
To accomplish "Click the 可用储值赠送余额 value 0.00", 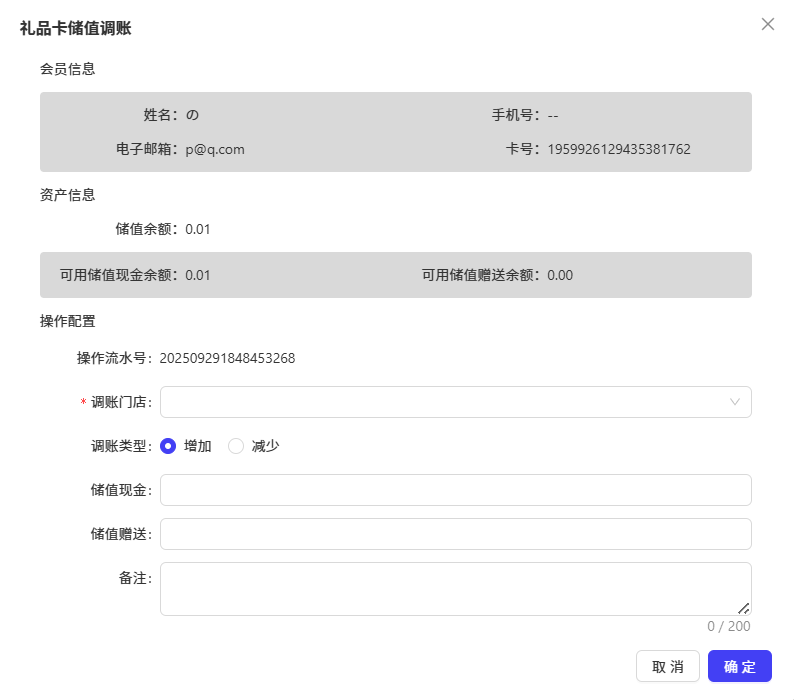I will point(560,276).
